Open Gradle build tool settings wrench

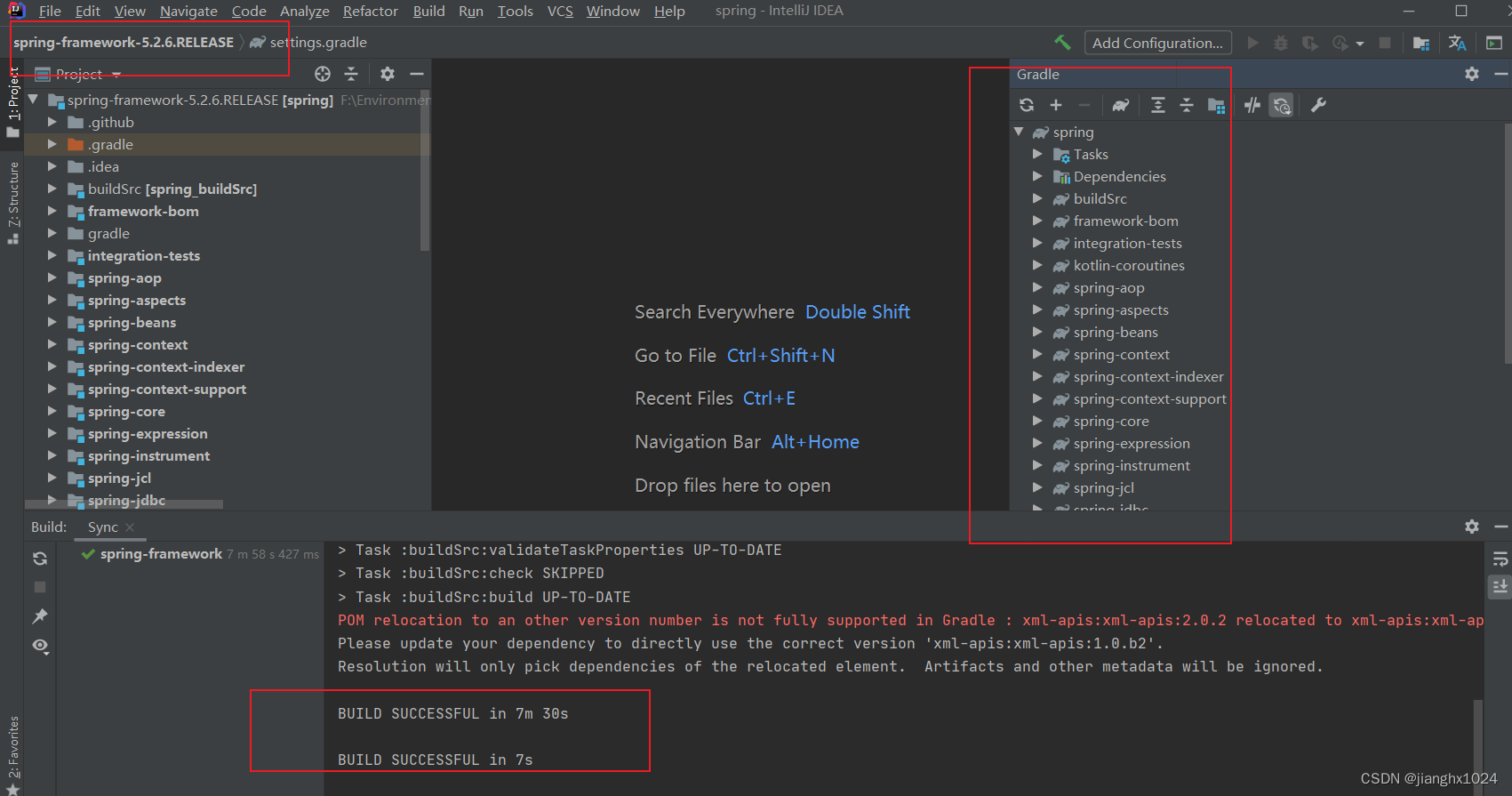point(1318,105)
